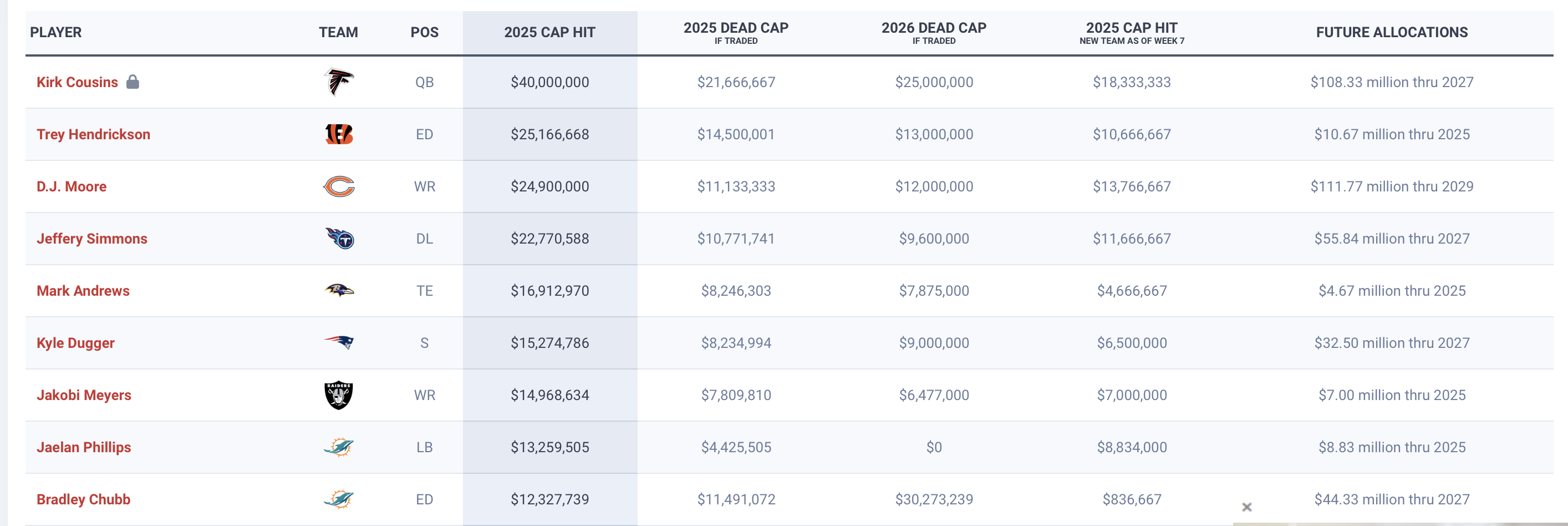
Task: Close the ad with the X icon
Action: (x=1246, y=507)
